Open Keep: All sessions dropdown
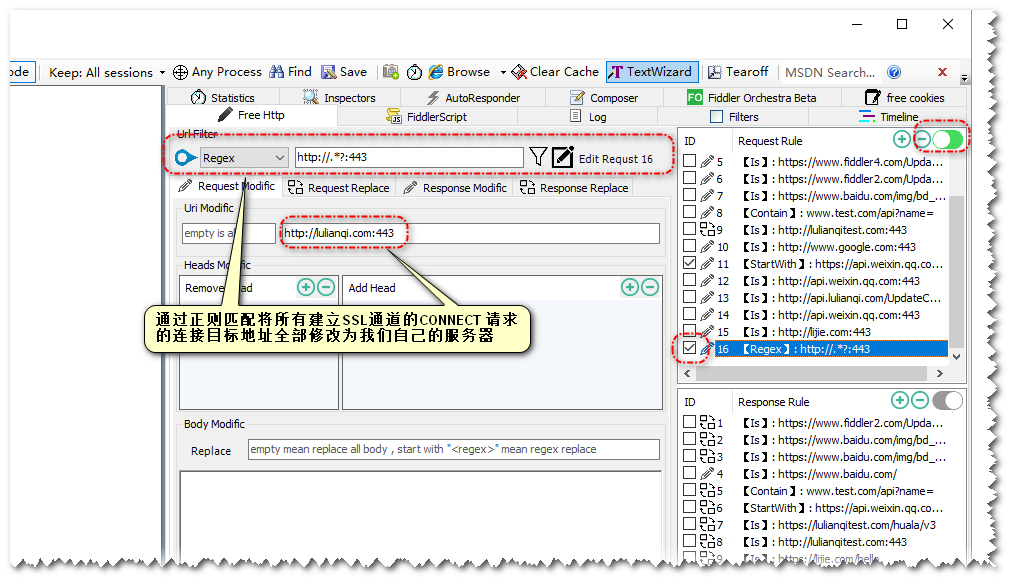 [107, 72]
